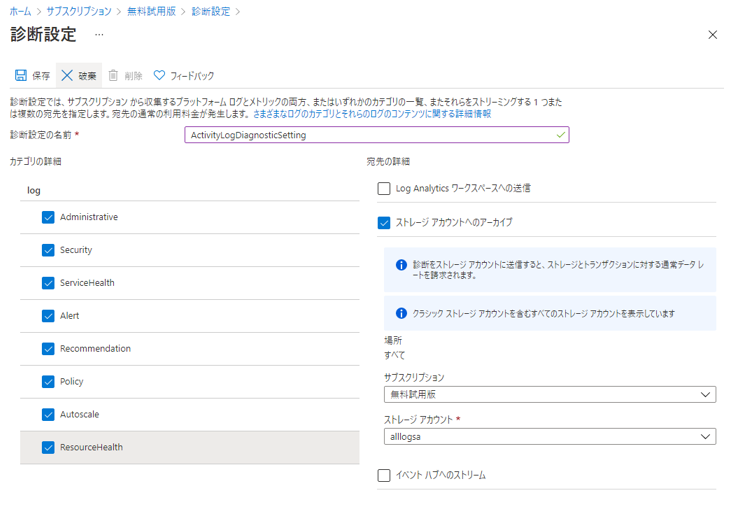Image resolution: width=736 pixels, height=513 pixels.
Task: Uncheck the Security log category
Action: click(48, 250)
